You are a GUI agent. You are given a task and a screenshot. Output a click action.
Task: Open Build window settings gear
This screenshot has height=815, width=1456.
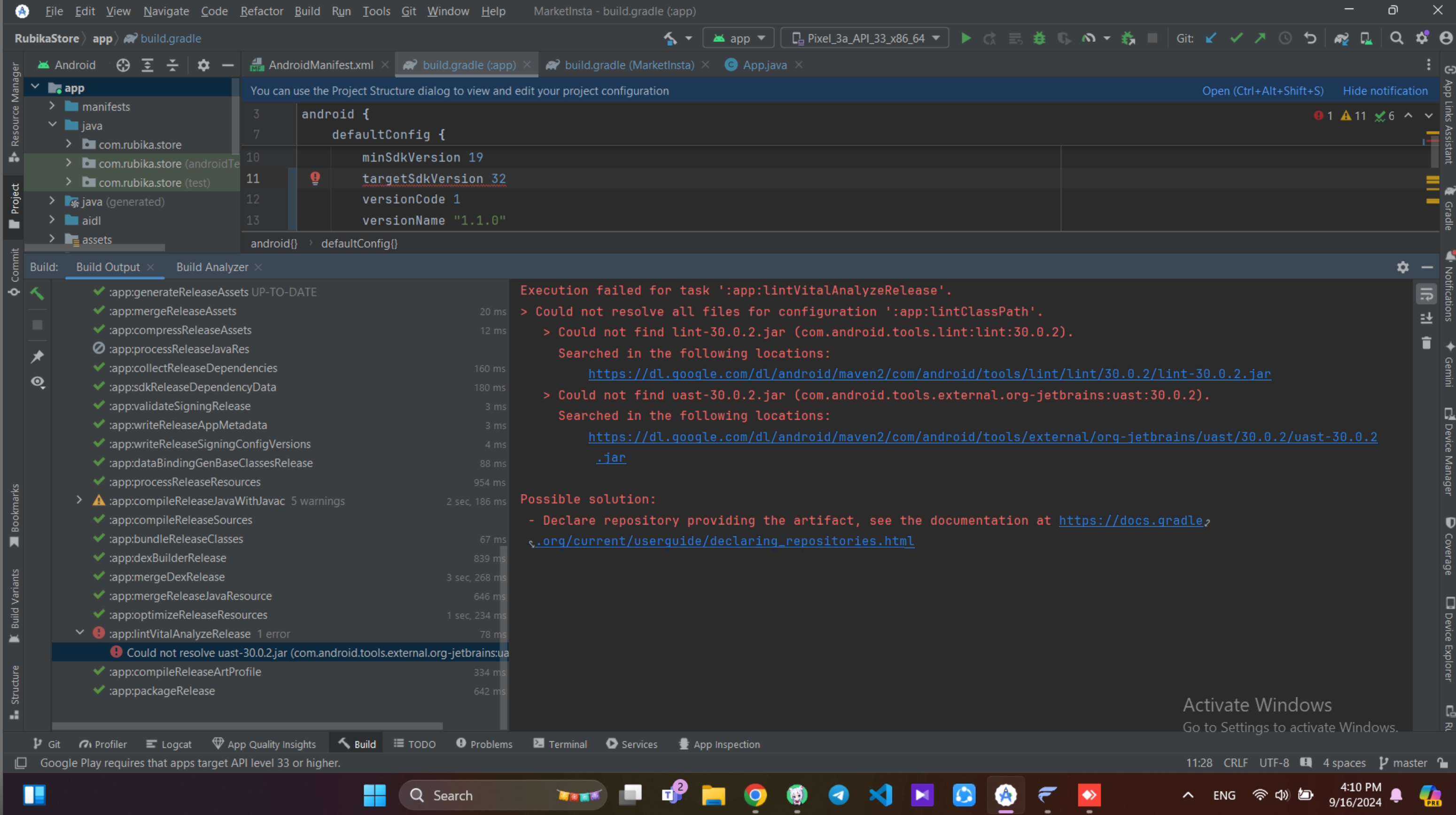(1403, 267)
